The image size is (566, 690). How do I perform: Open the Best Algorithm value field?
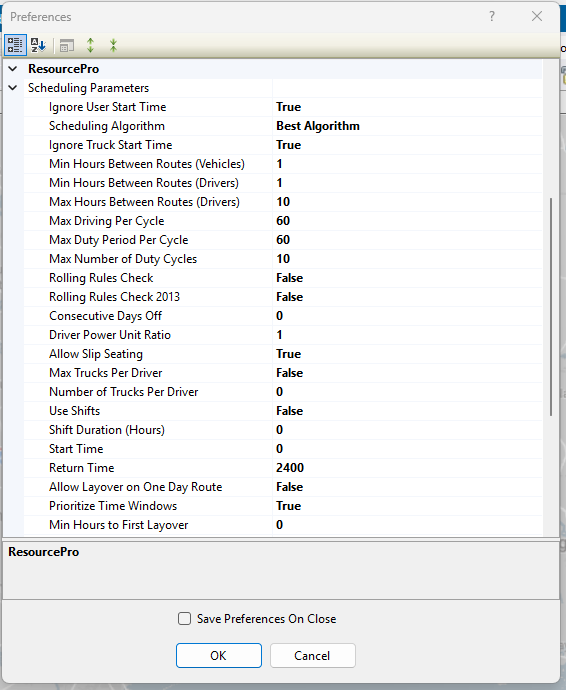[x=407, y=126]
